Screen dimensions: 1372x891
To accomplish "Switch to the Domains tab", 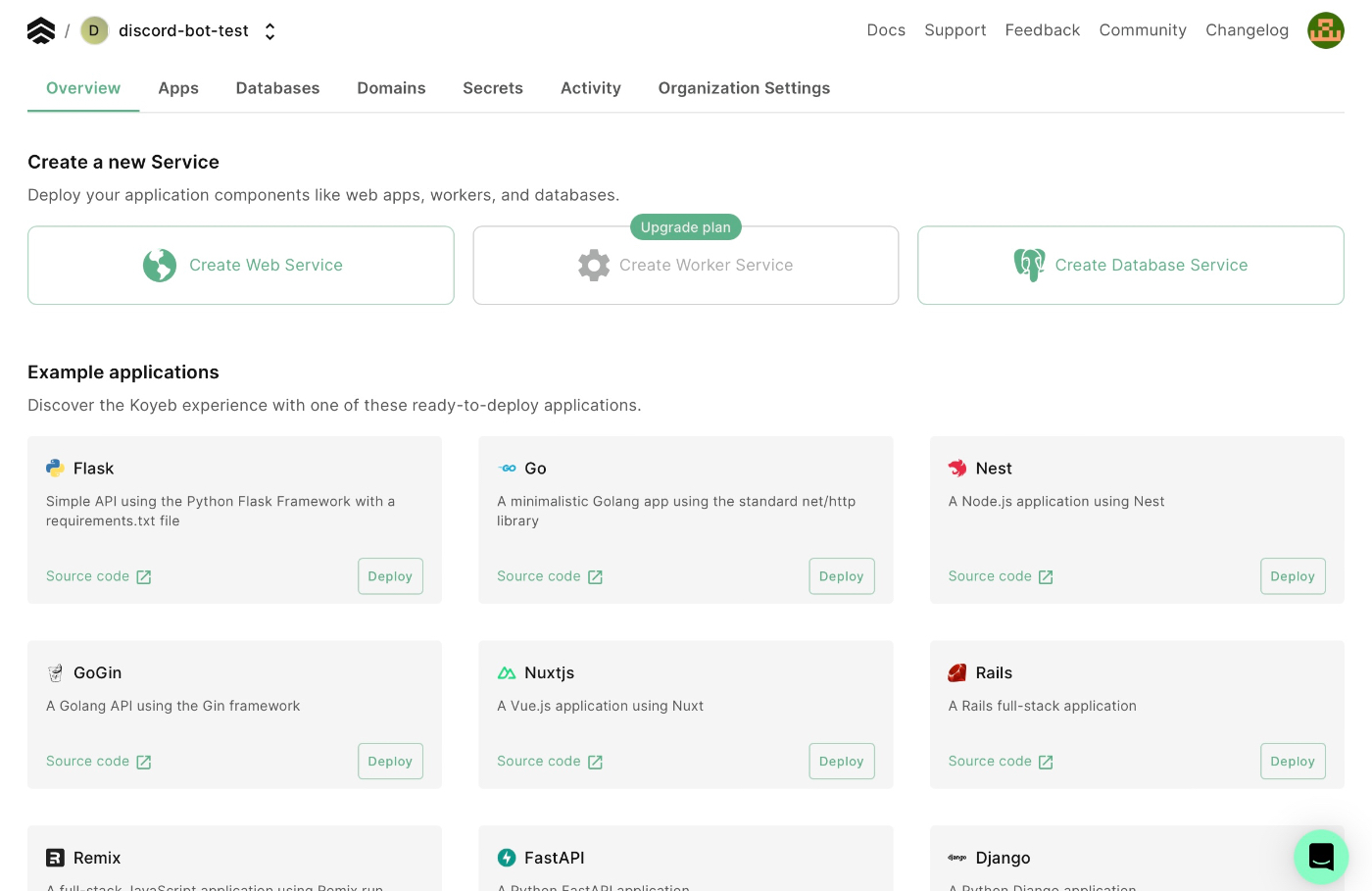I will point(391,88).
